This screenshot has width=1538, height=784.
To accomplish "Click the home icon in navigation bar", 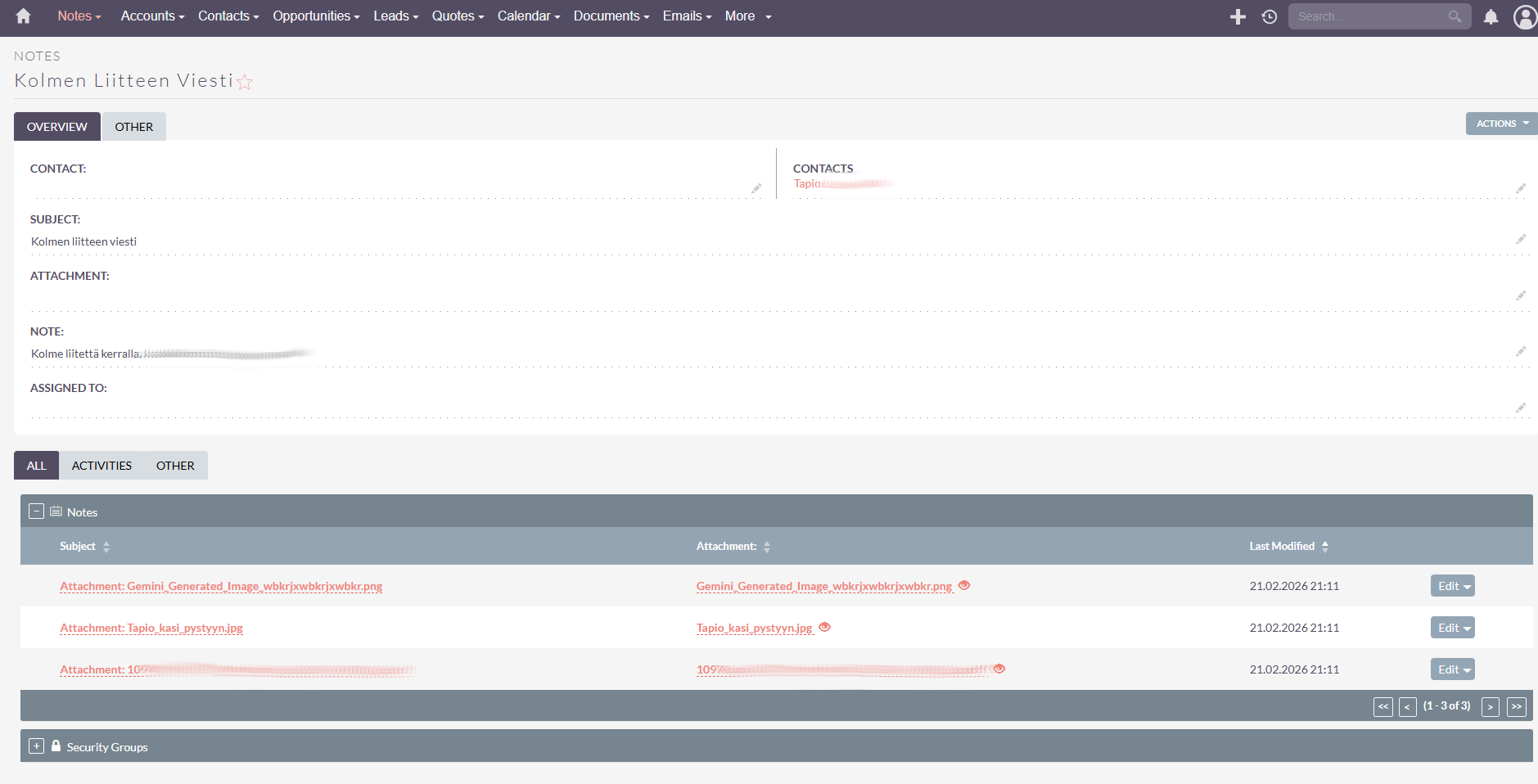I will (x=23, y=16).
